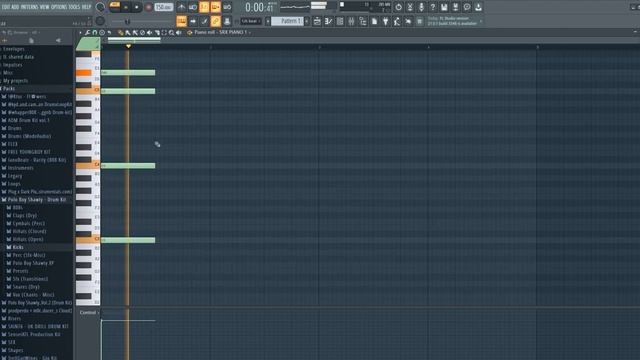Viewport: 640px width, 360px height.
Task: Toggle the metronome button
Action: [181, 7]
